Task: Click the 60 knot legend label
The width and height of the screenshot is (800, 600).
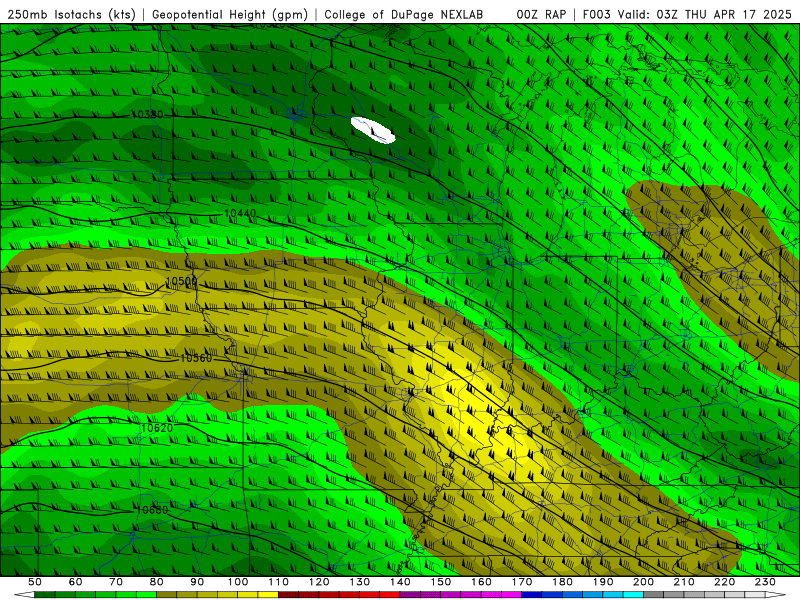Action: [76, 582]
